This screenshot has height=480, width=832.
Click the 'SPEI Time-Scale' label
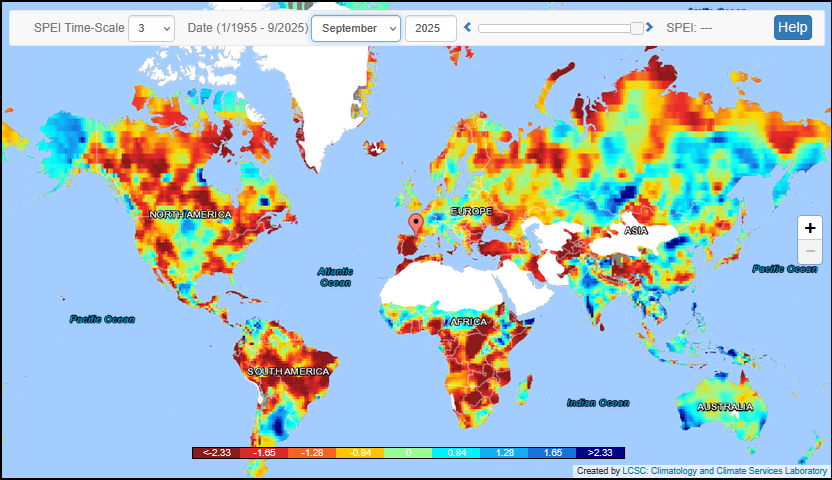coord(79,28)
